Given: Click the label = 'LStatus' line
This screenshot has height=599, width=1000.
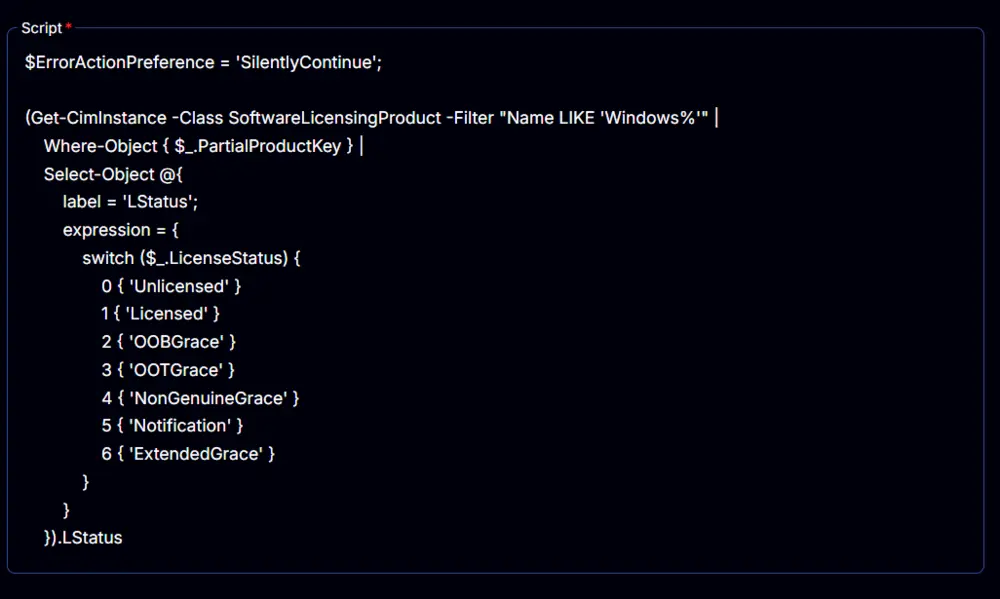Looking at the screenshot, I should tap(130, 202).
